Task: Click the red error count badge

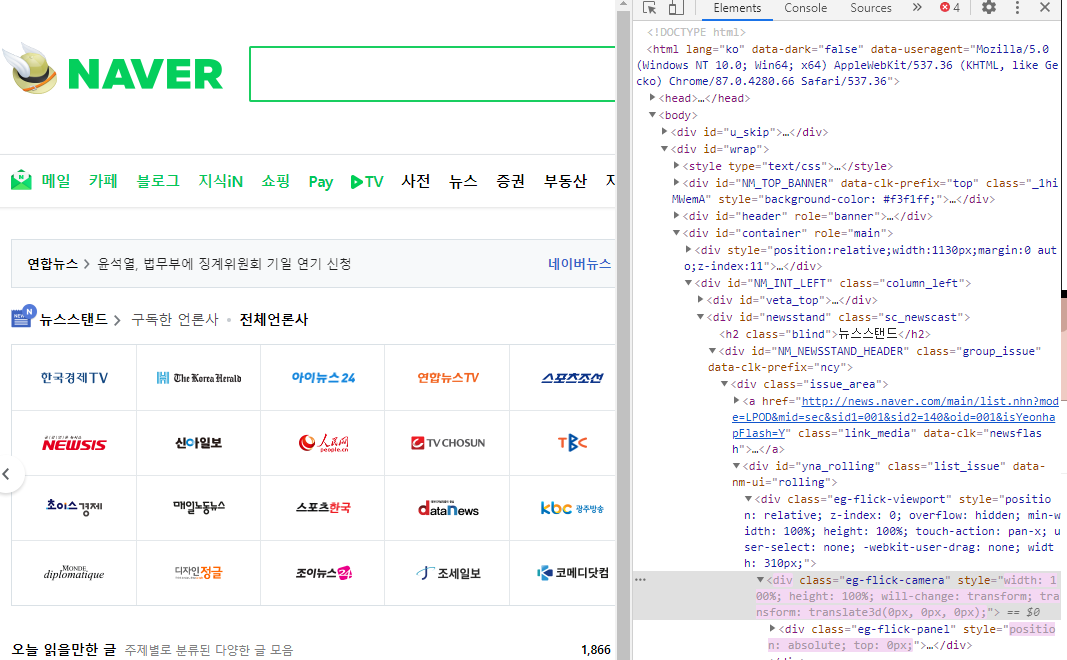Action: pos(950,8)
